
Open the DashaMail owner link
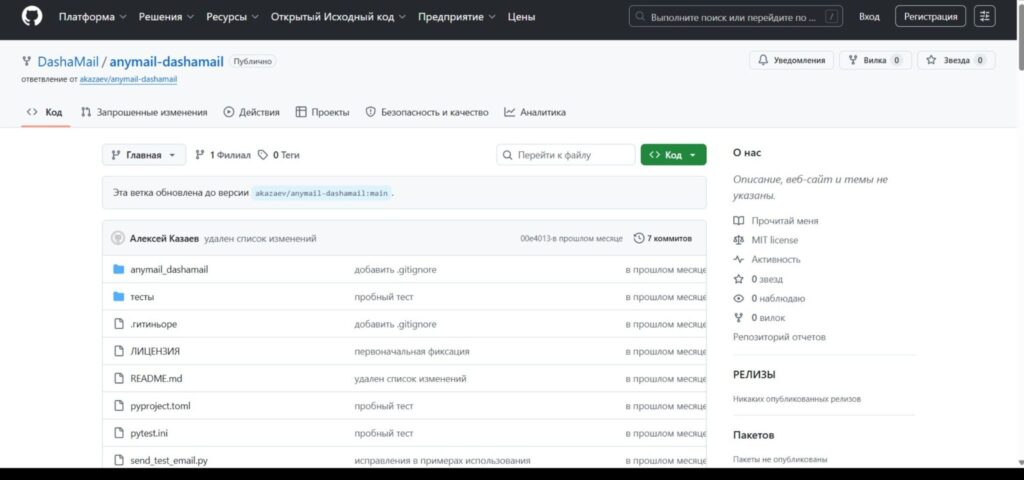pyautogui.click(x=68, y=62)
